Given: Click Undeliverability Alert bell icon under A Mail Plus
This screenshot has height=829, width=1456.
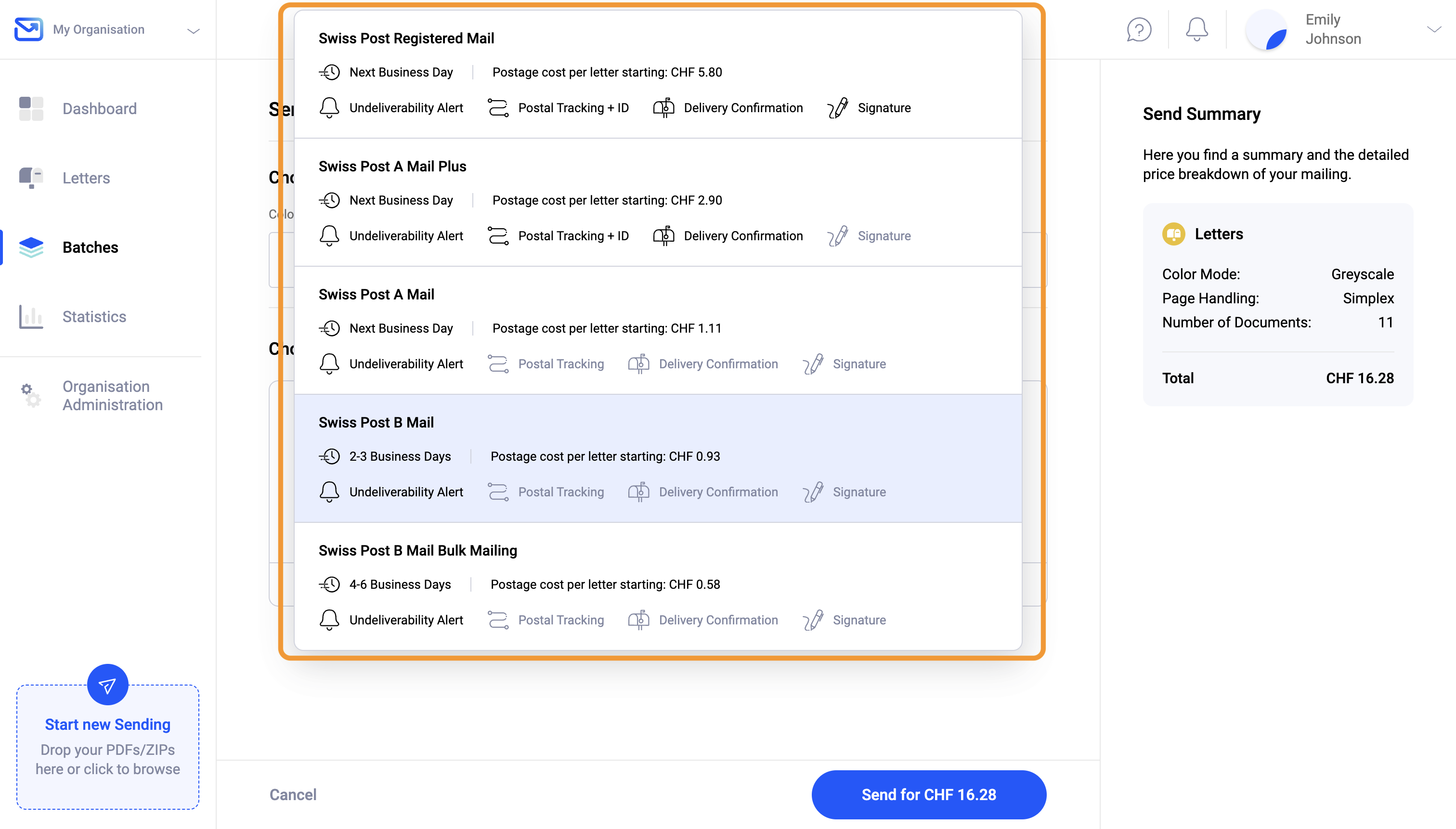Looking at the screenshot, I should pos(329,236).
